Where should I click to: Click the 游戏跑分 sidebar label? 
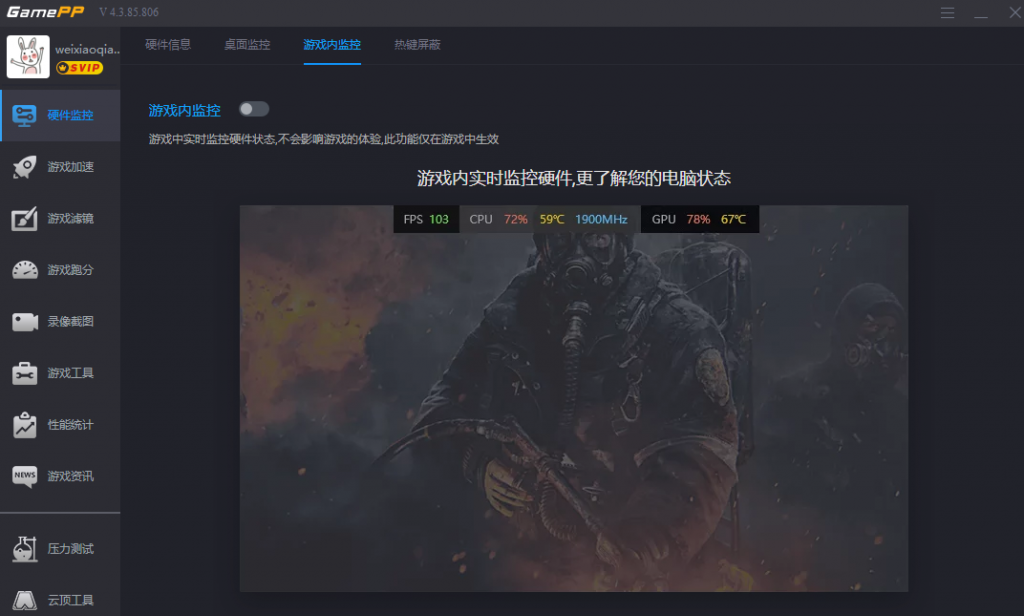tap(71, 270)
